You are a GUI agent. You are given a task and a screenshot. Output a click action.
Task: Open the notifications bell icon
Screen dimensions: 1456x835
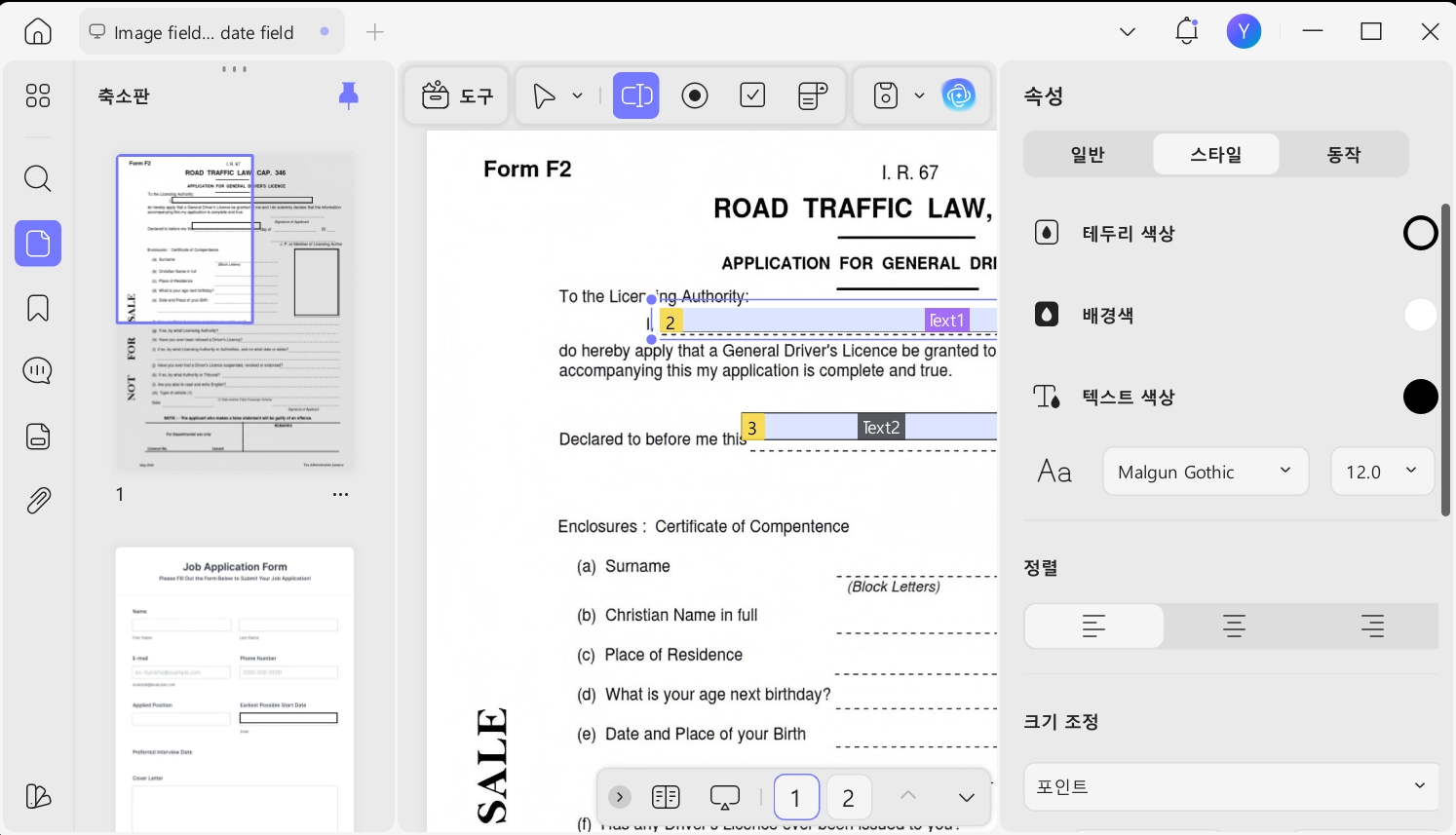(1186, 31)
